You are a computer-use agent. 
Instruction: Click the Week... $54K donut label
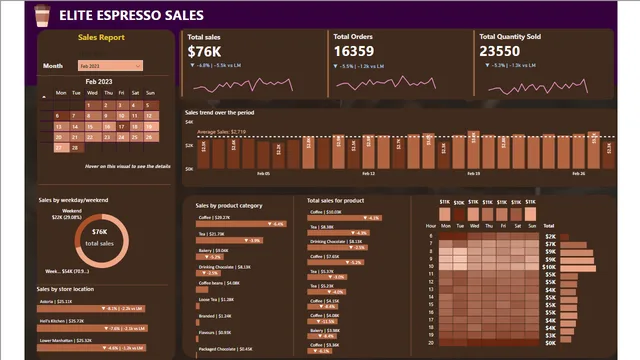[67, 271]
